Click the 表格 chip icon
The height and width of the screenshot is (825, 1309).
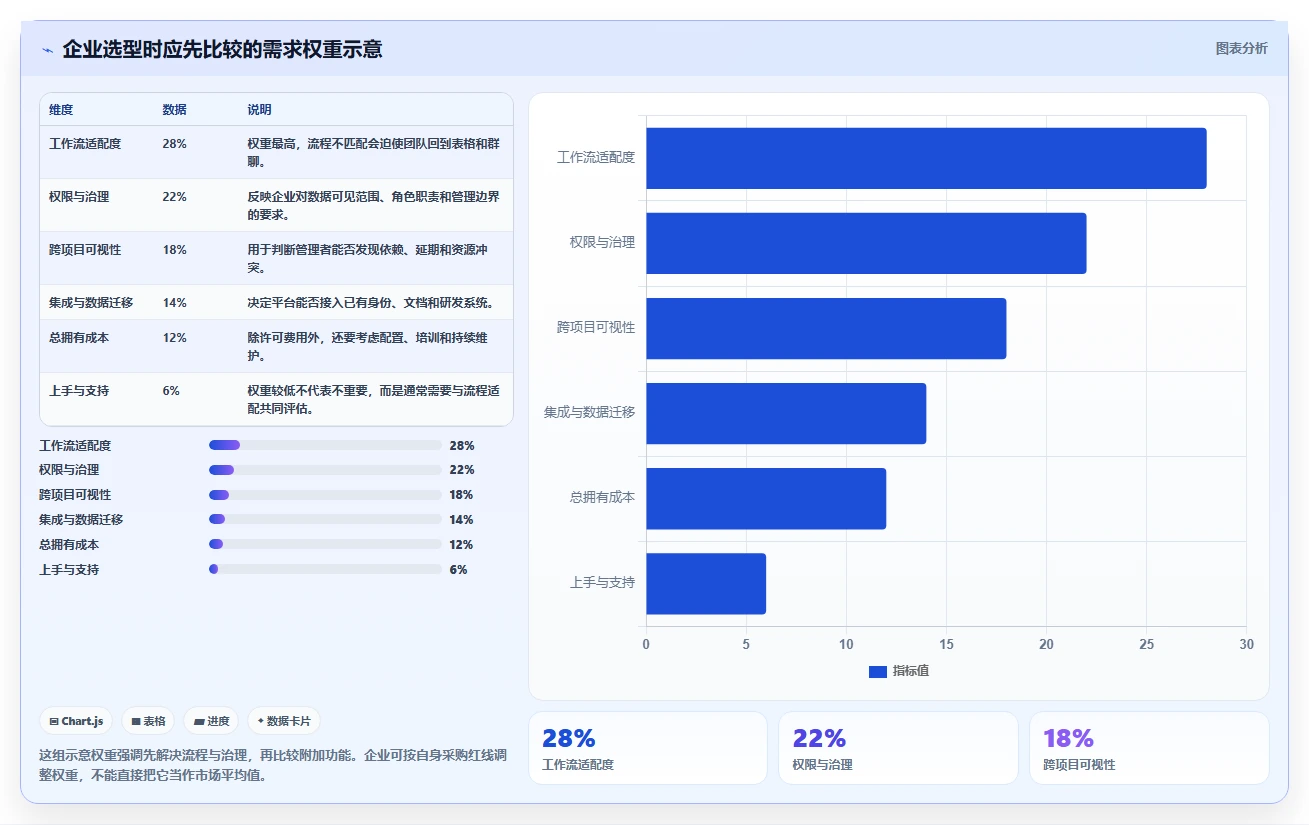pos(136,721)
